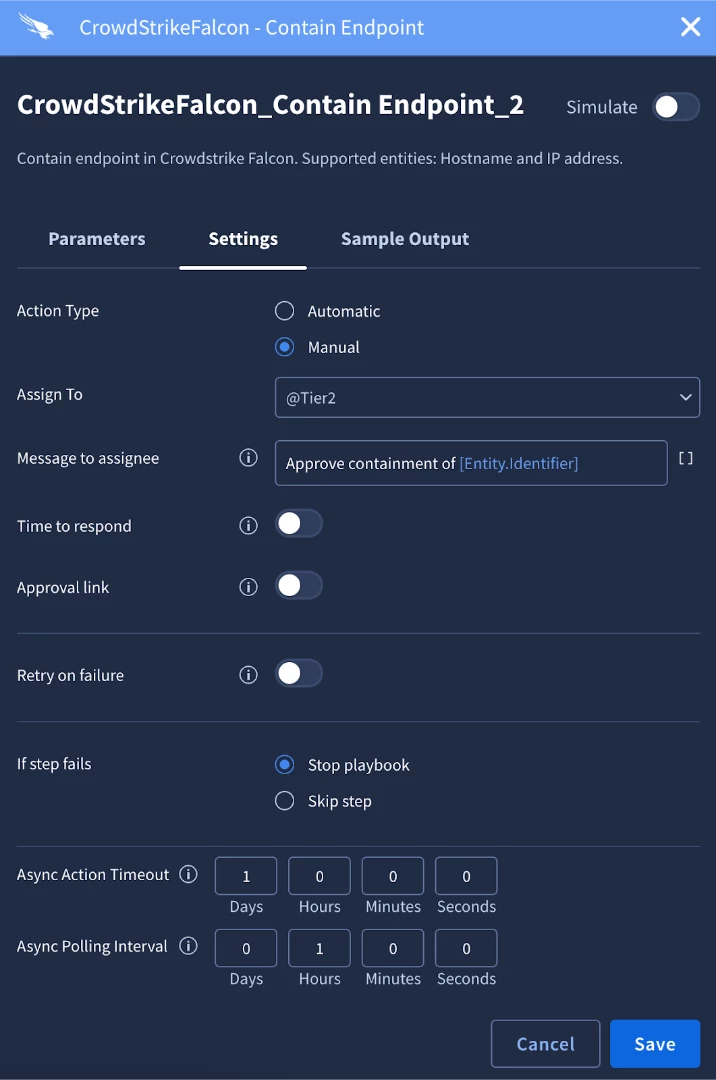This screenshot has width=716, height=1080.
Task: Open the Assign To dropdown
Action: click(x=487, y=397)
